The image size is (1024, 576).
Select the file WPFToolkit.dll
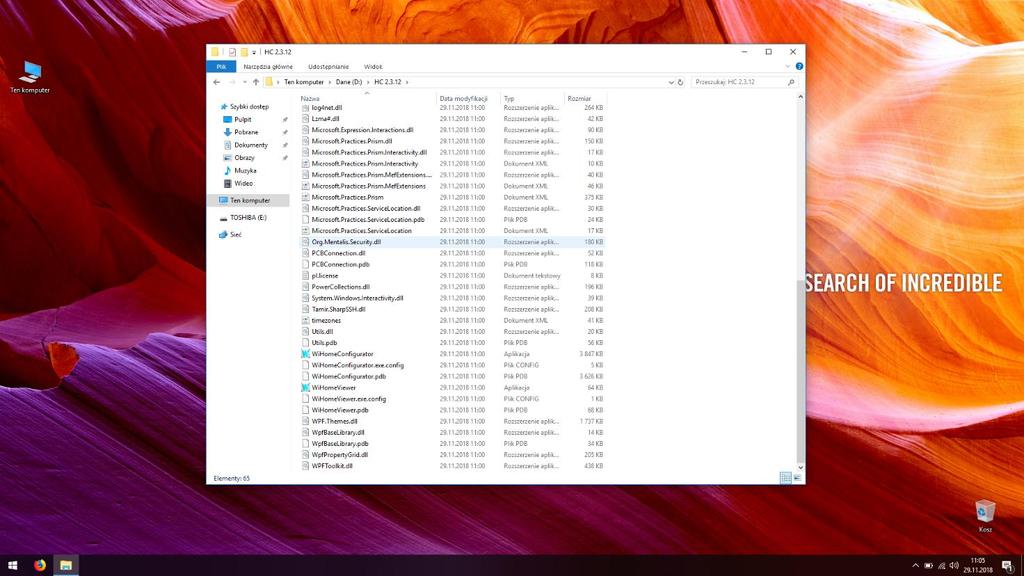(x=332, y=466)
